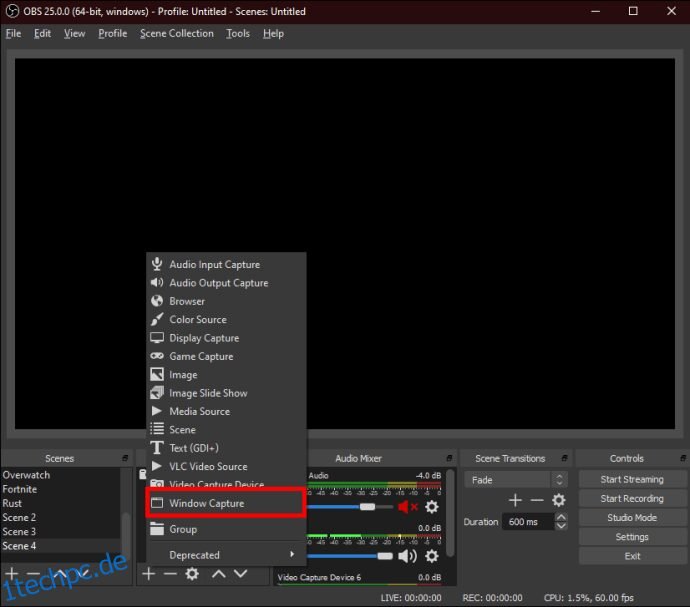
Task: Select Scene 3 in scenes list
Action: click(x=61, y=532)
